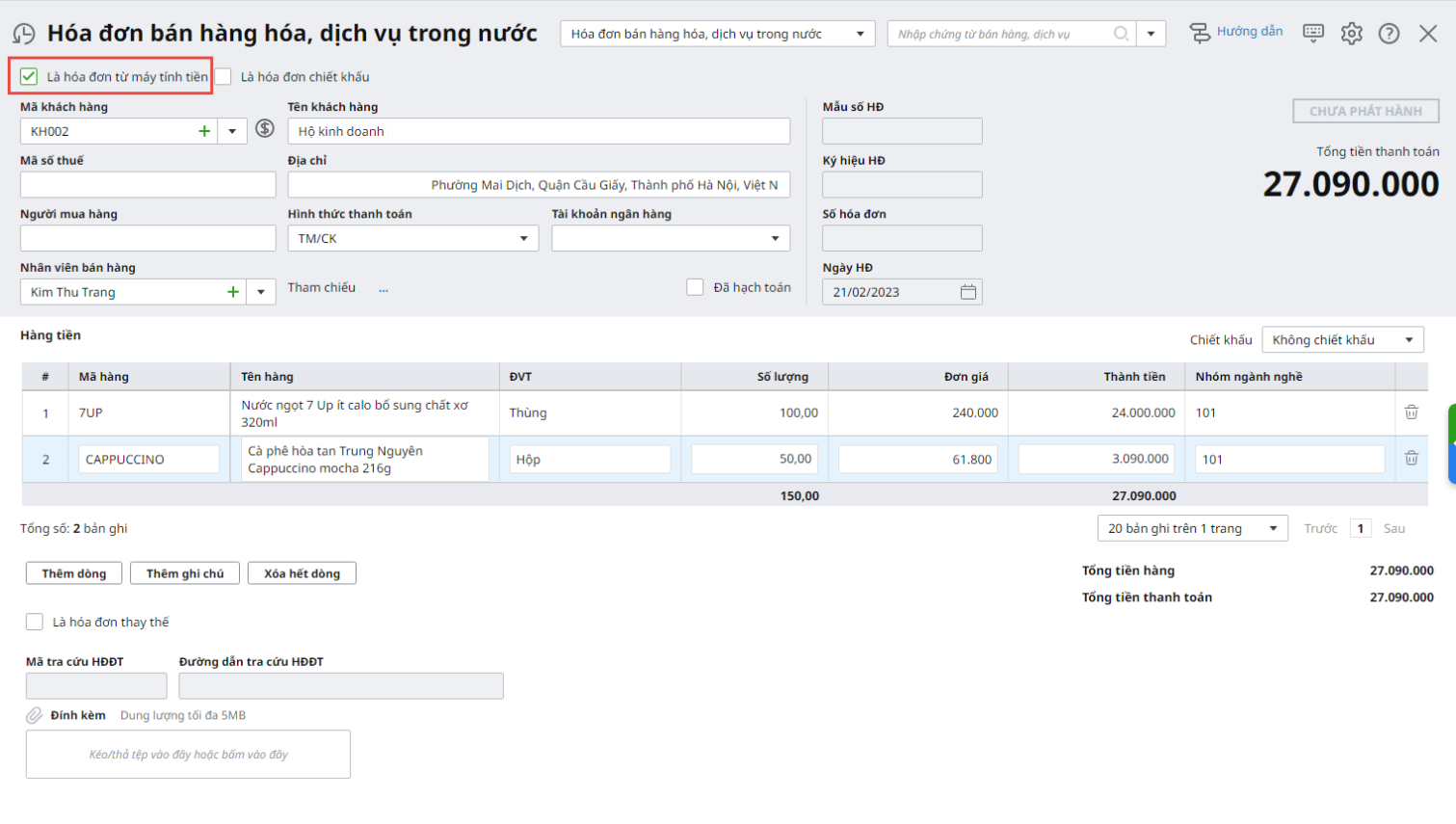Click the Số hóa đơn field
This screenshot has height=824, width=1456.
click(x=902, y=238)
